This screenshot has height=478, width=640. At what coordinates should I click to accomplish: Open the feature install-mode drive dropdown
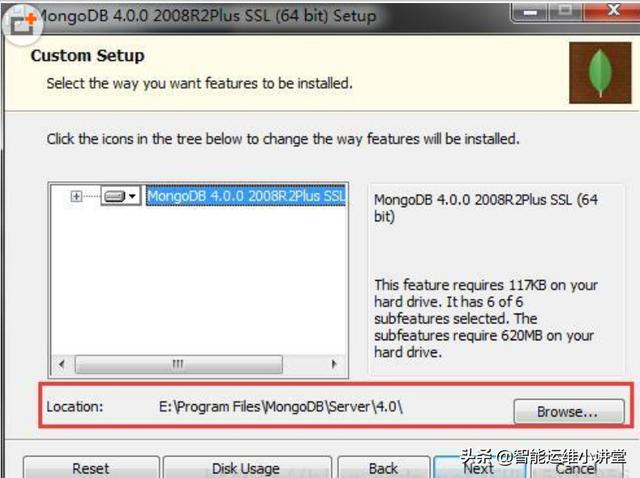pos(121,196)
